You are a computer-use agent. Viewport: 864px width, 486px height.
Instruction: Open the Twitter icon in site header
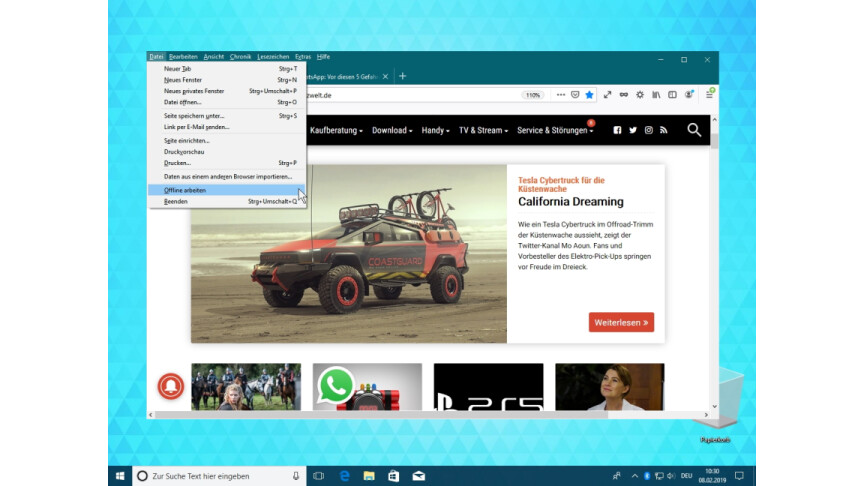(x=632, y=130)
